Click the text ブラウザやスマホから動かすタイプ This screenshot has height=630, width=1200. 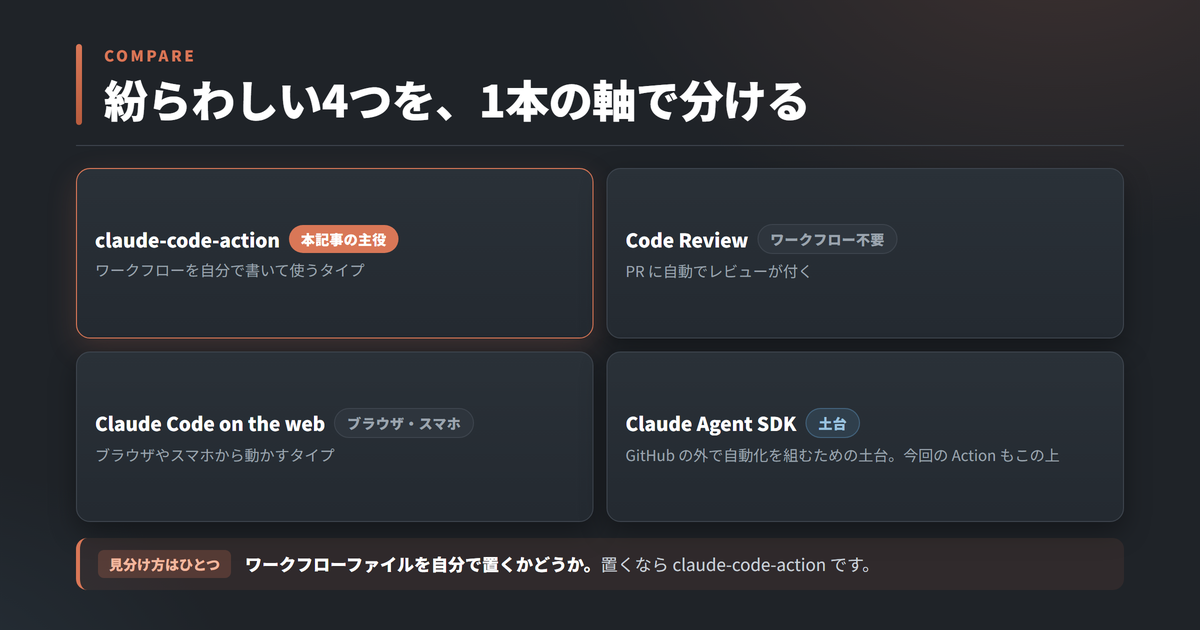[x=214, y=455]
